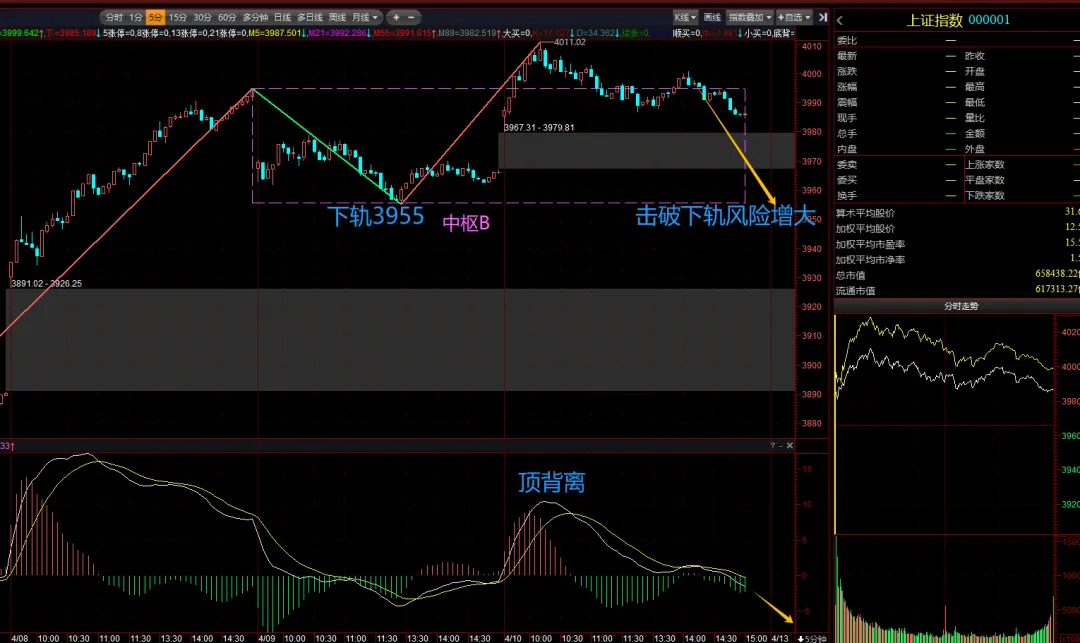Open 指数叠加 index overlay dropdown
Image resolution: width=1080 pixels, height=643 pixels.
tap(750, 17)
